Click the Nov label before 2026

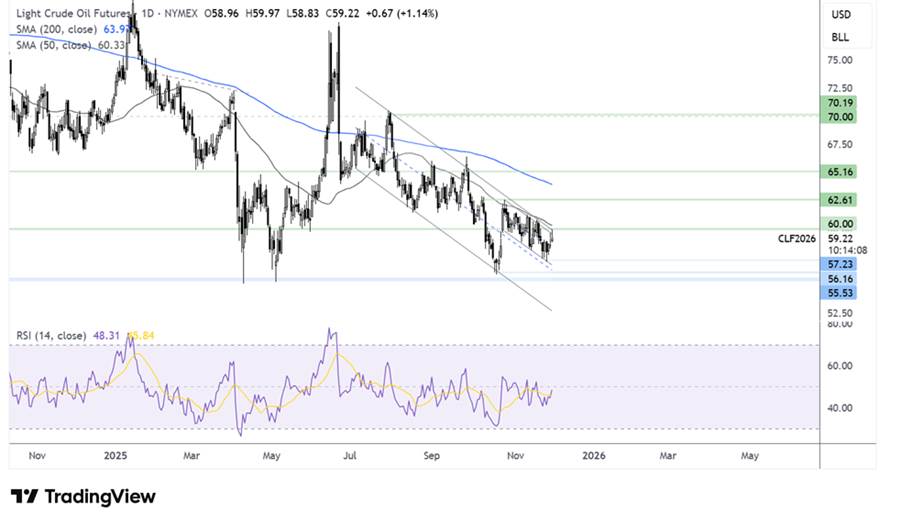(515, 456)
